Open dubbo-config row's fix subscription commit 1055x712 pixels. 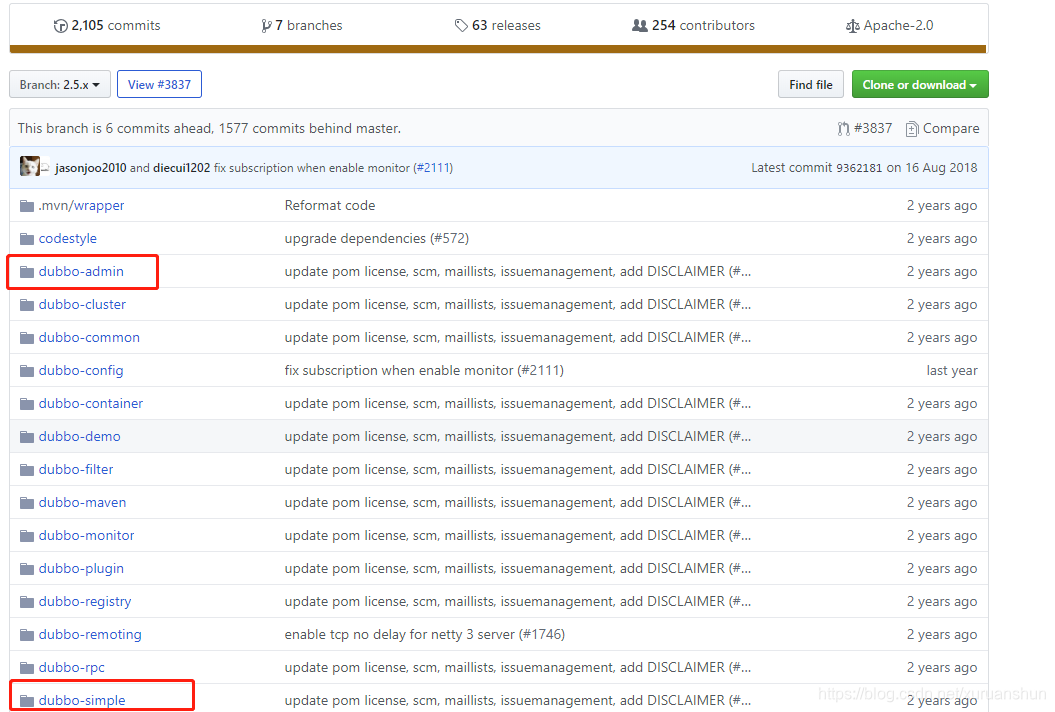point(424,370)
